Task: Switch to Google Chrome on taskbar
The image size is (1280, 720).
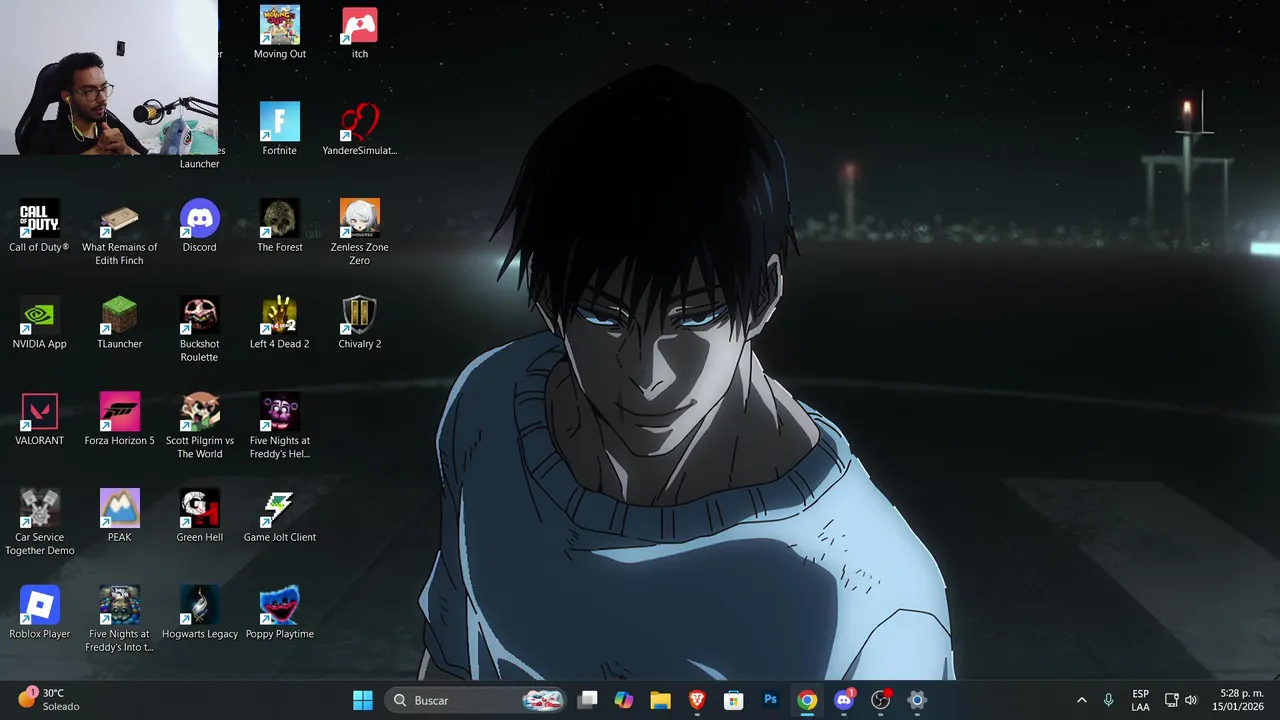Action: click(807, 700)
